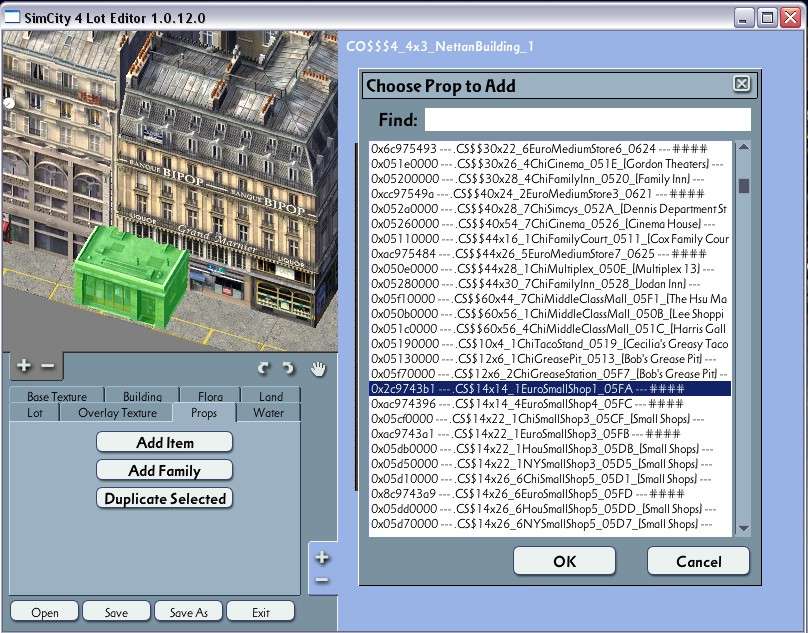Click the minus icon beside the prop dialog

(x=322, y=580)
